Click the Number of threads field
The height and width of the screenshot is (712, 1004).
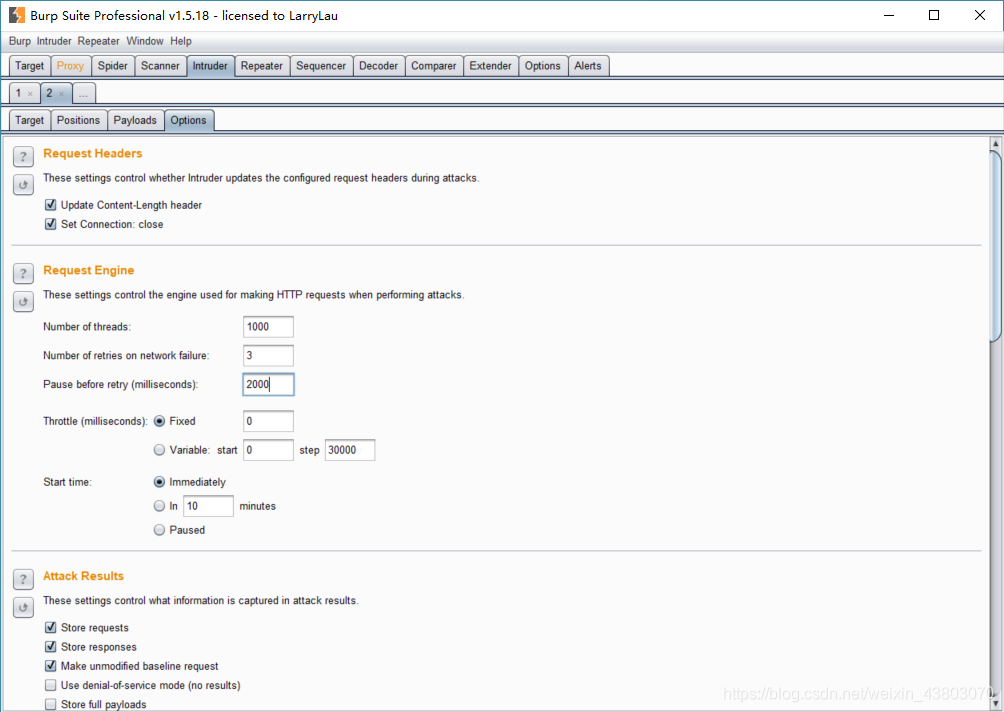[268, 327]
